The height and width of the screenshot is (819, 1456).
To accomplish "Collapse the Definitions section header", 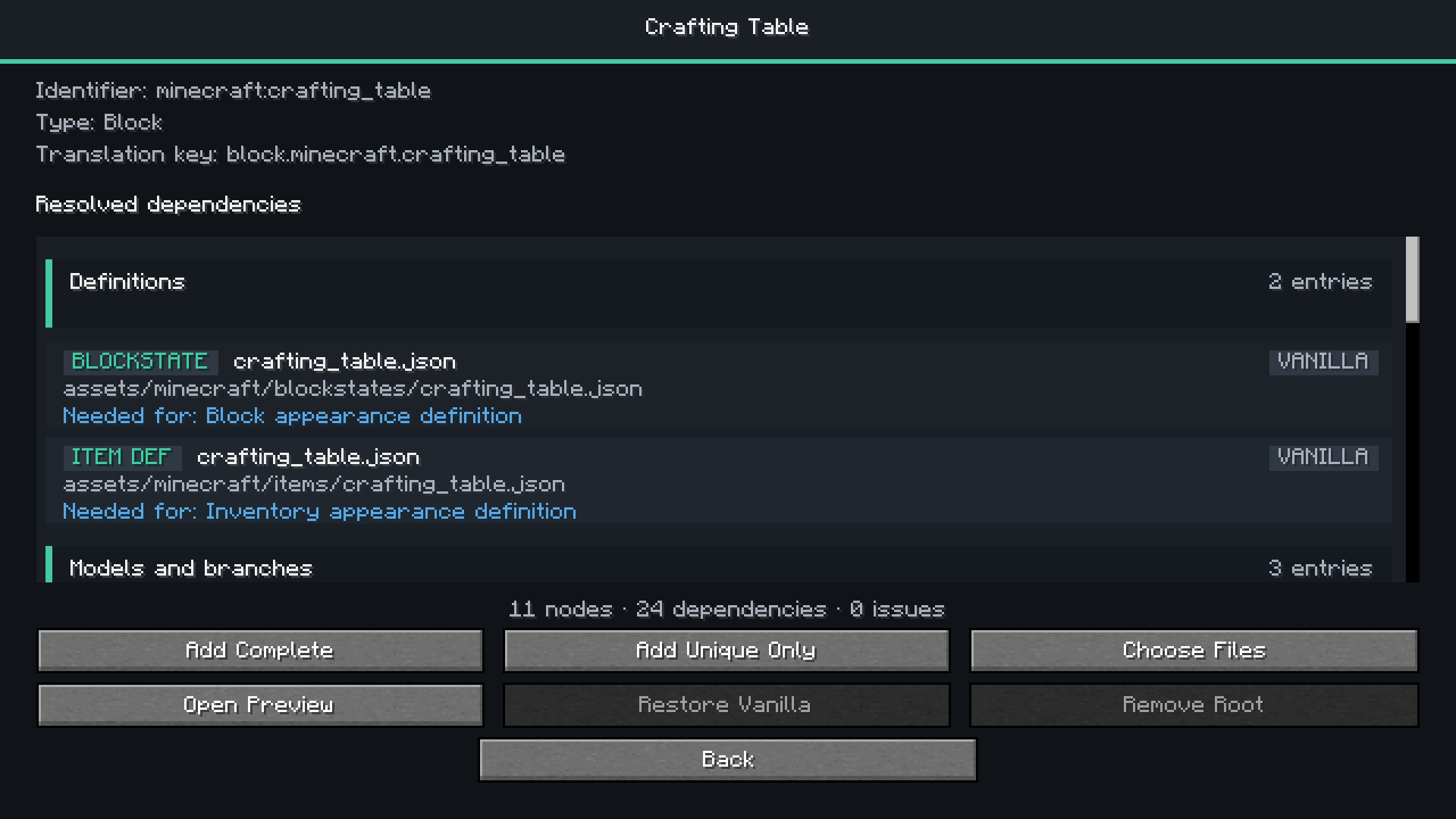I will point(719,293).
